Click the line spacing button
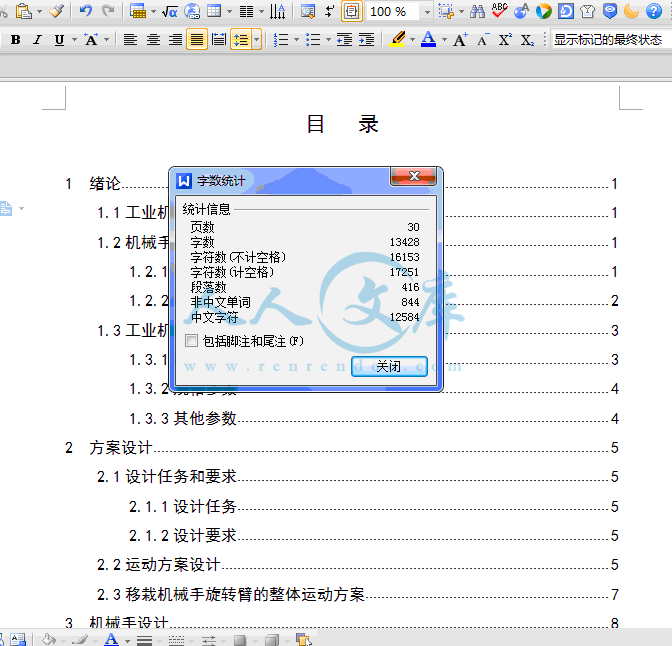 click(241, 40)
